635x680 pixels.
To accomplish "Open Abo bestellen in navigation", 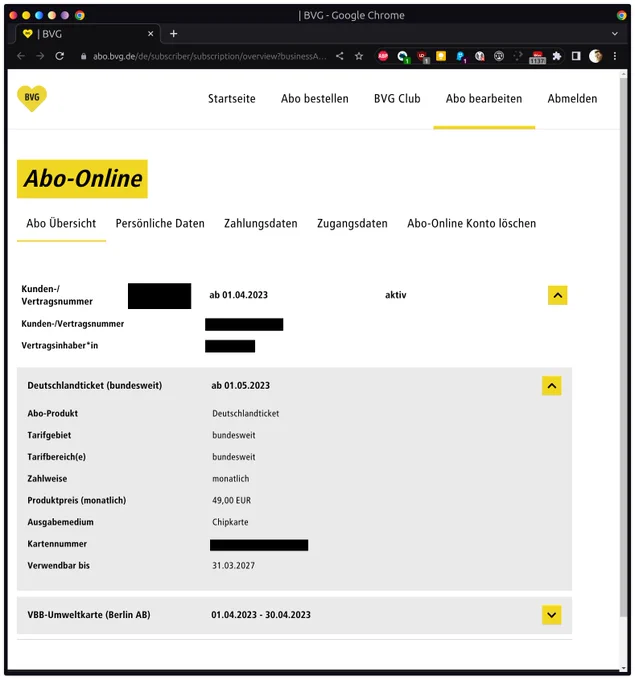I will click(x=314, y=99).
